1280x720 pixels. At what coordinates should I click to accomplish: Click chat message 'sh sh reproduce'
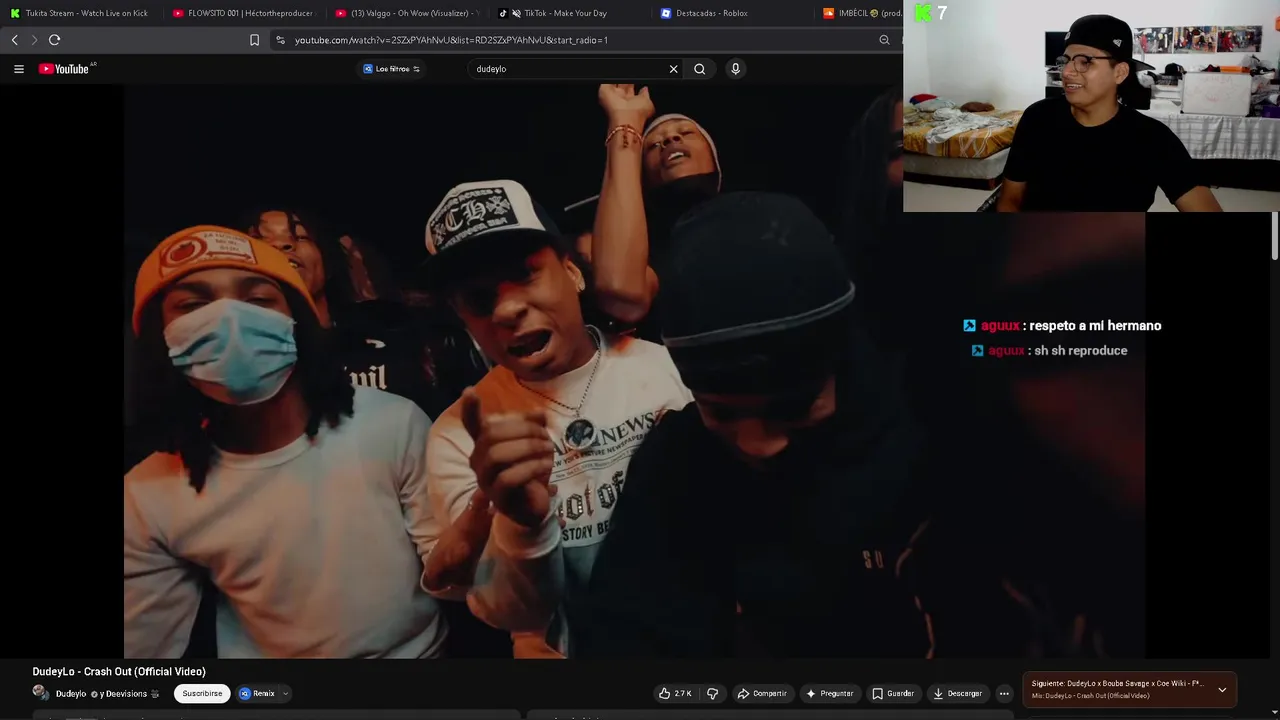click(x=1081, y=351)
